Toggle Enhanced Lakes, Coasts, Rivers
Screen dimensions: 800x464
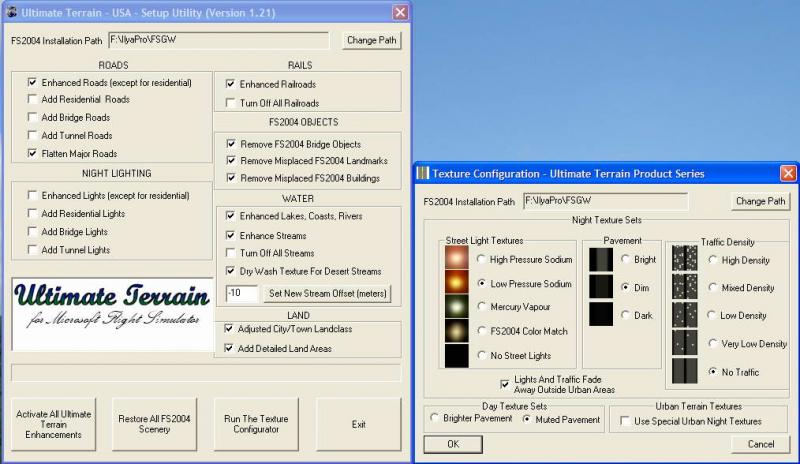pos(231,216)
